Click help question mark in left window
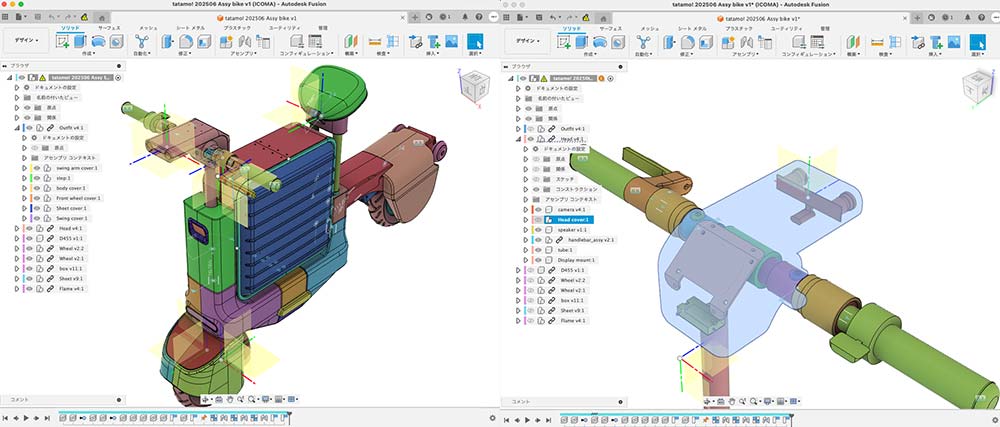1000x427 pixels. coord(479,17)
